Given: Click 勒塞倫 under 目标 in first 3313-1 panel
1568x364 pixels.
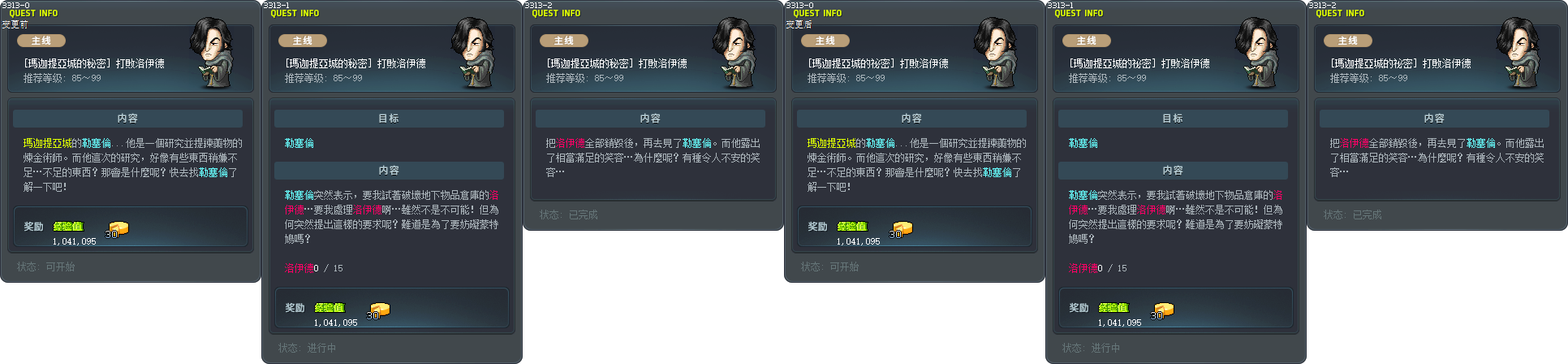Looking at the screenshot, I should [x=299, y=143].
